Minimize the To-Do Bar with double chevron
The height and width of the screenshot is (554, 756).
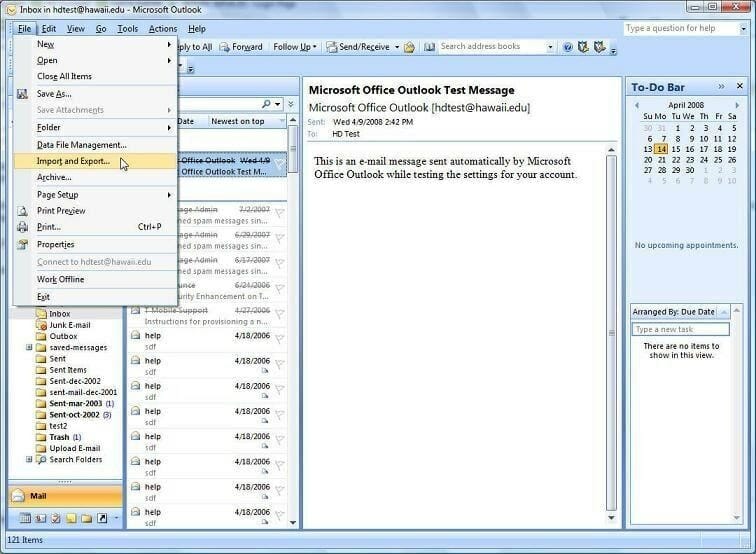coord(721,87)
